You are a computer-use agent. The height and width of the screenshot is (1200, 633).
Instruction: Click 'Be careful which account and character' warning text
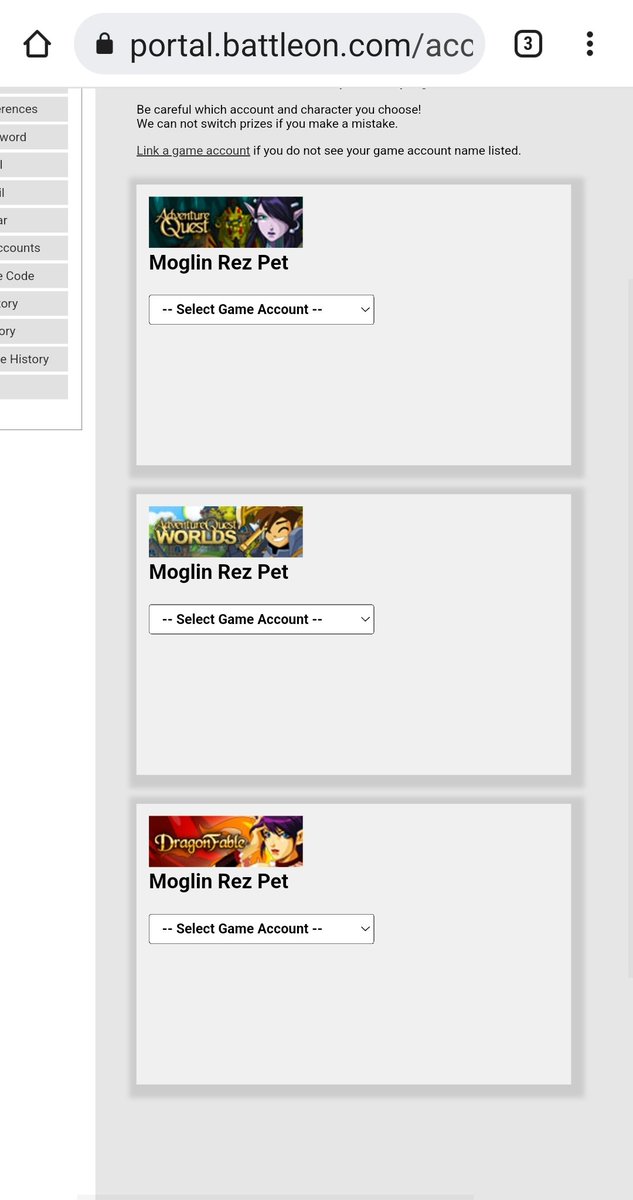(x=279, y=109)
